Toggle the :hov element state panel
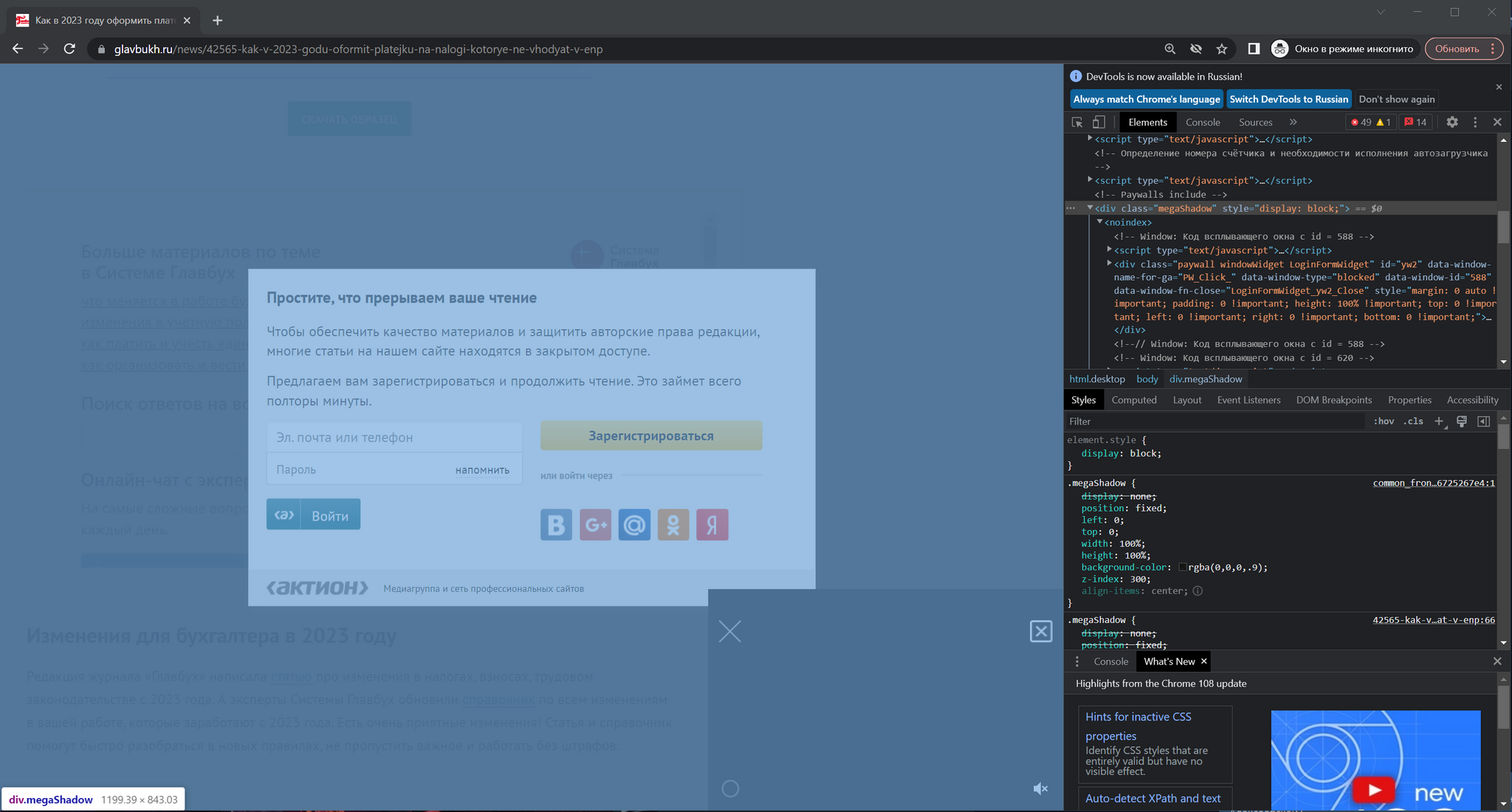This screenshot has width=1512, height=812. [x=1384, y=422]
